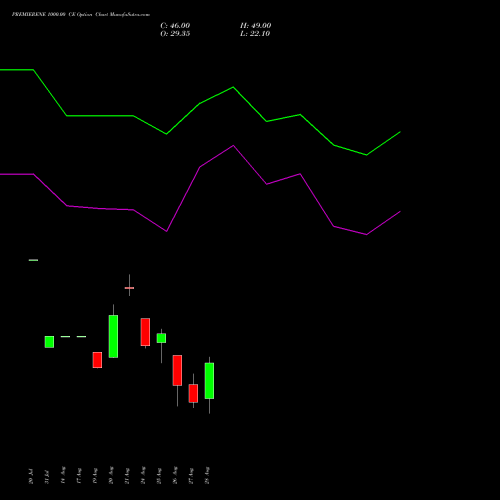Click the '20 Aug' date axis label

[111, 475]
